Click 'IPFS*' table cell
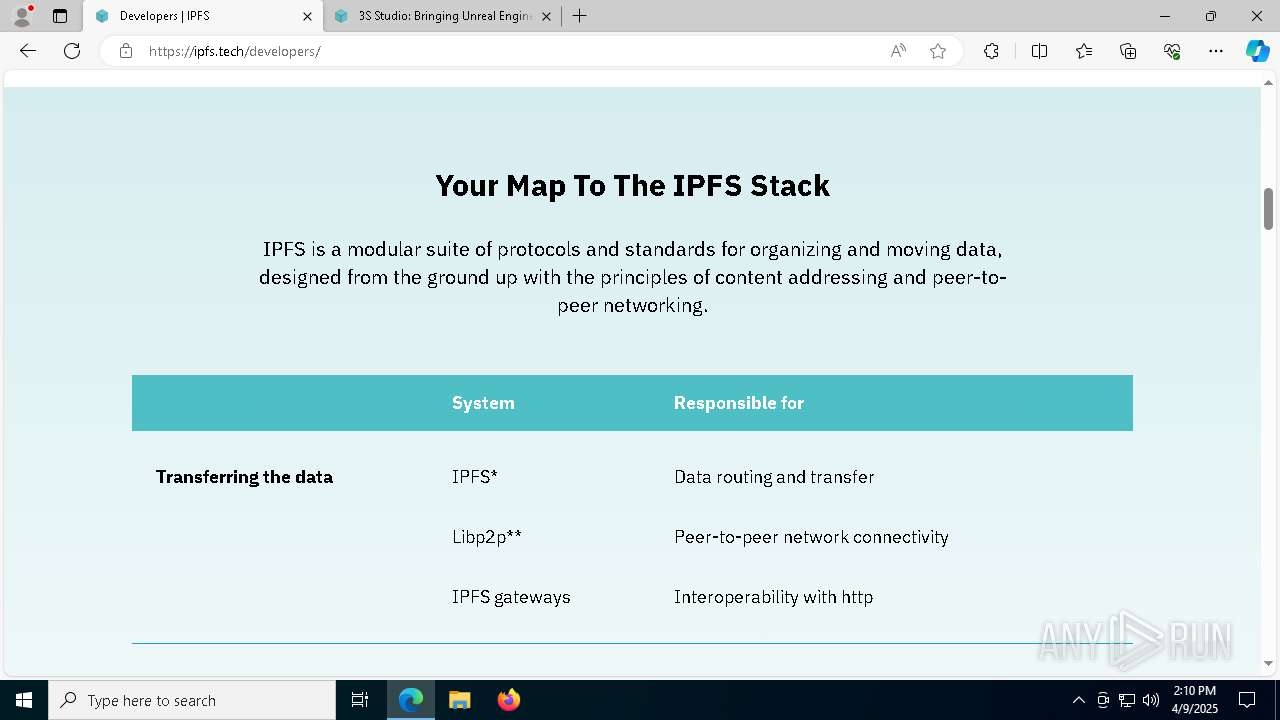The width and height of the screenshot is (1280, 720). [474, 477]
